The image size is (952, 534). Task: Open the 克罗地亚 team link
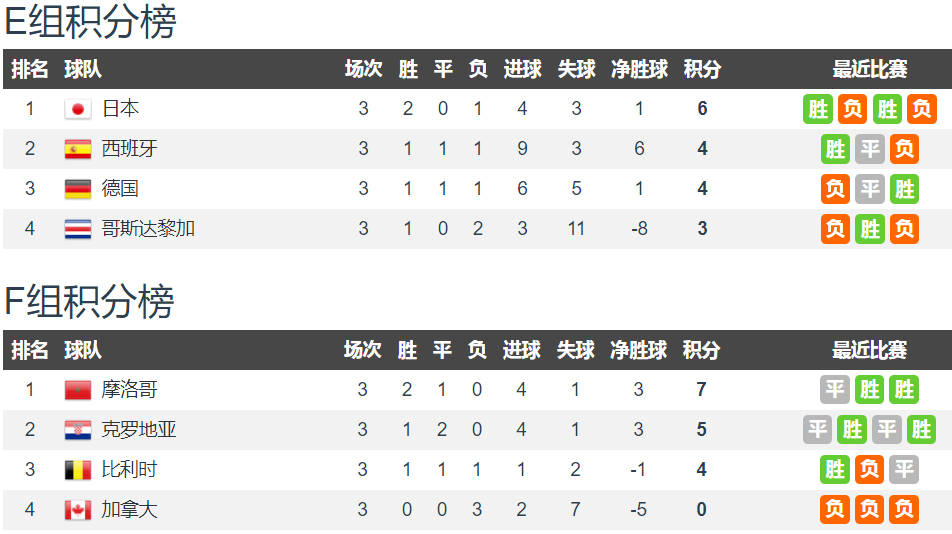pos(138,430)
